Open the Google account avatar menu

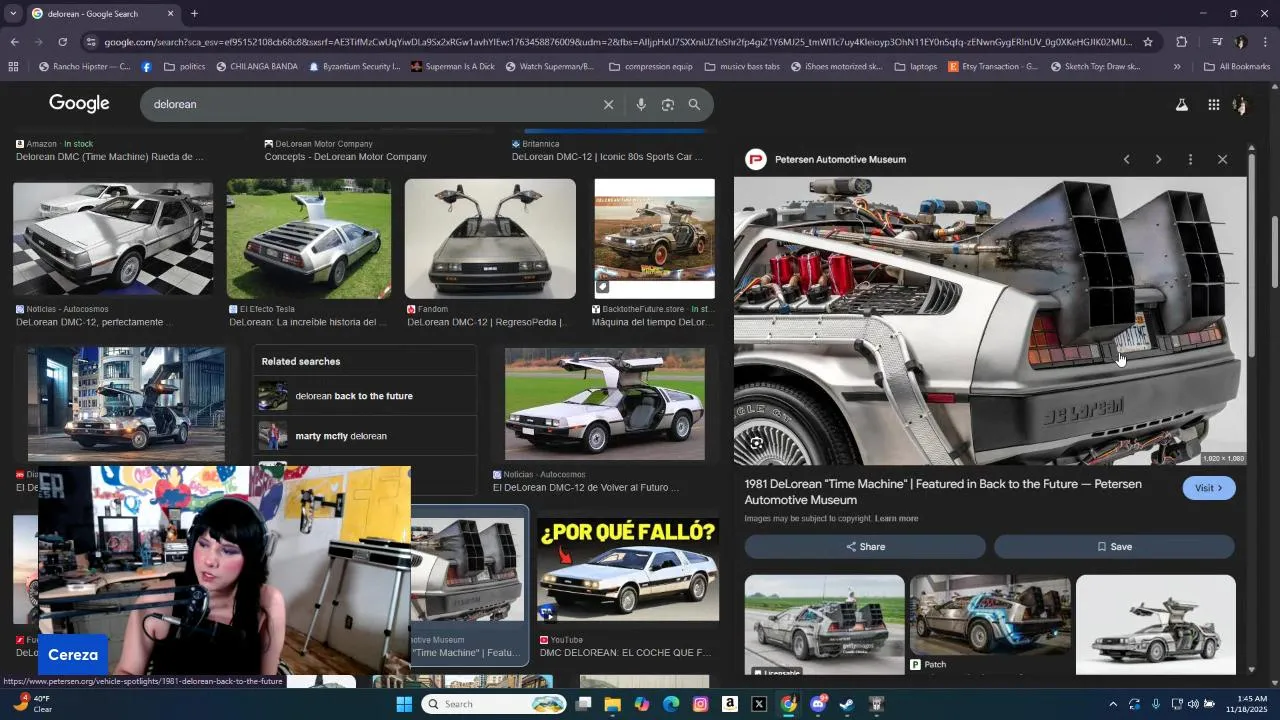[1240, 104]
